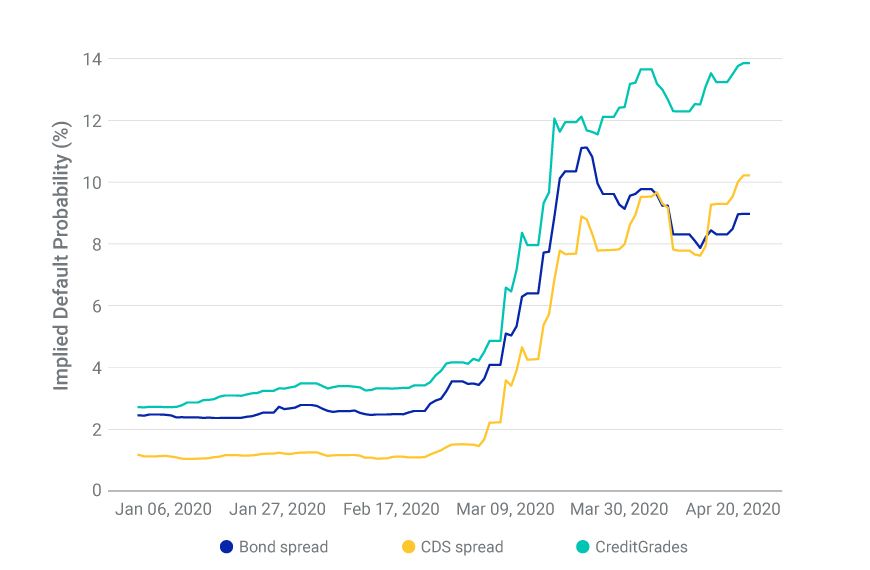
Task: Click the 6 value on the y-axis
Action: pyautogui.click(x=97, y=306)
